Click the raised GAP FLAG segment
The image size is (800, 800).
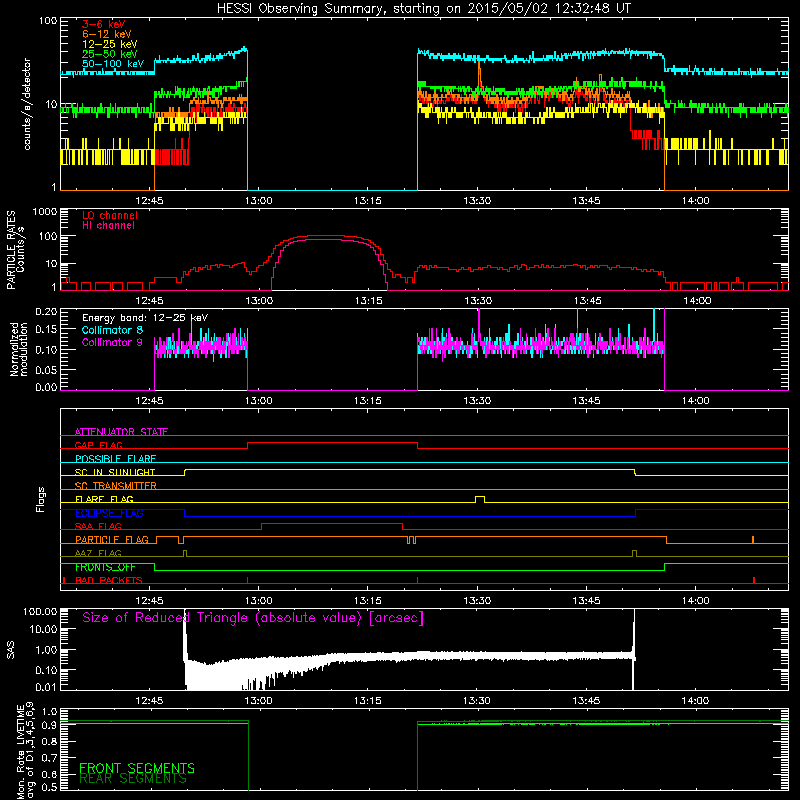click(332, 443)
